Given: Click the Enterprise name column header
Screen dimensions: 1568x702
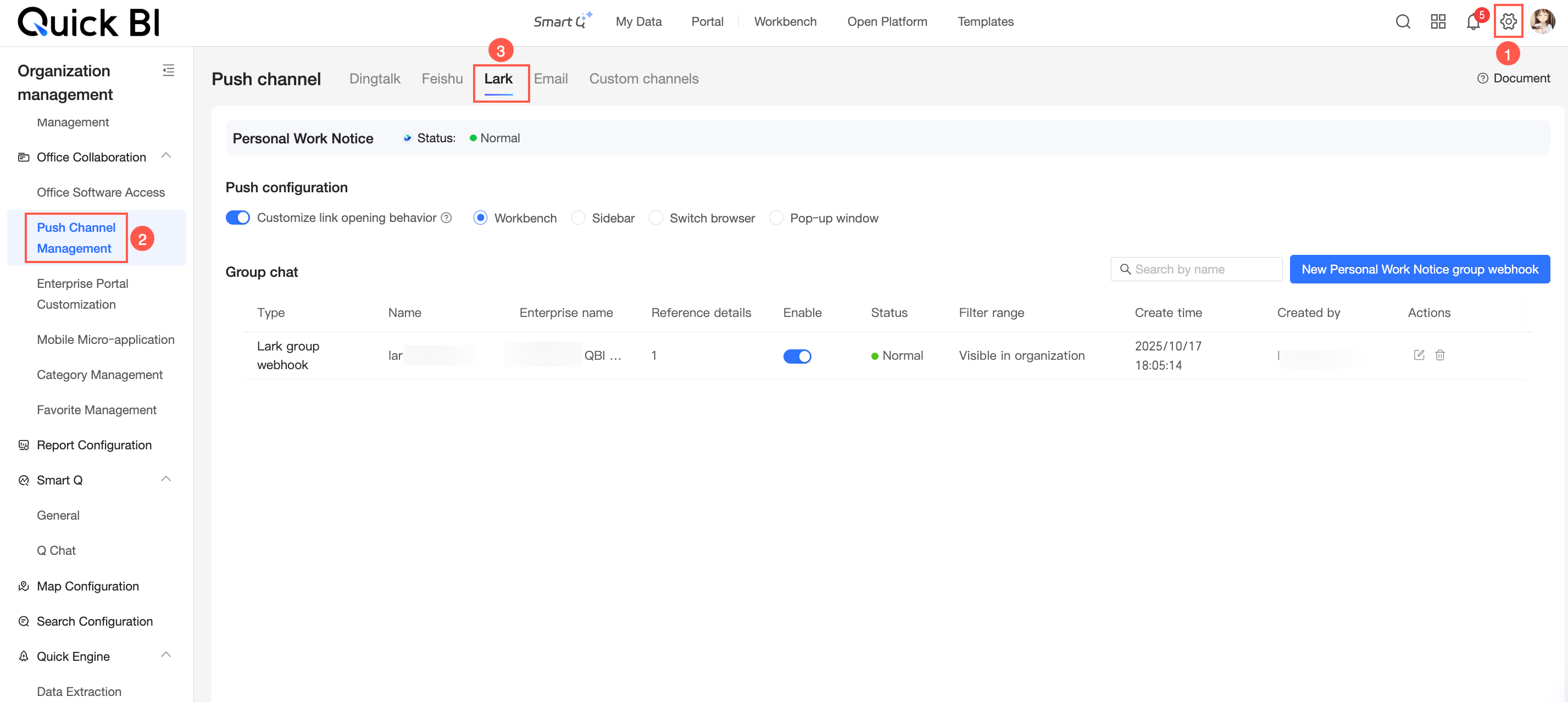Looking at the screenshot, I should [566, 313].
